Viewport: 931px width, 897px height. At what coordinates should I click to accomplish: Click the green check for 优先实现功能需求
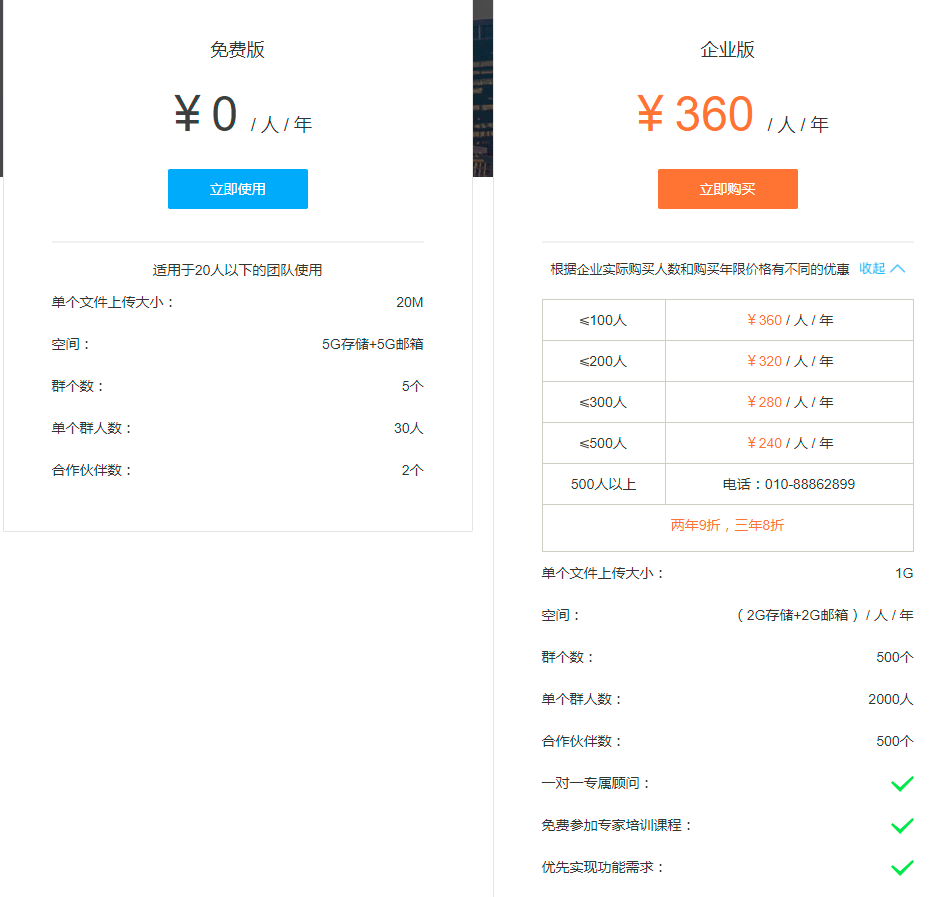902,868
